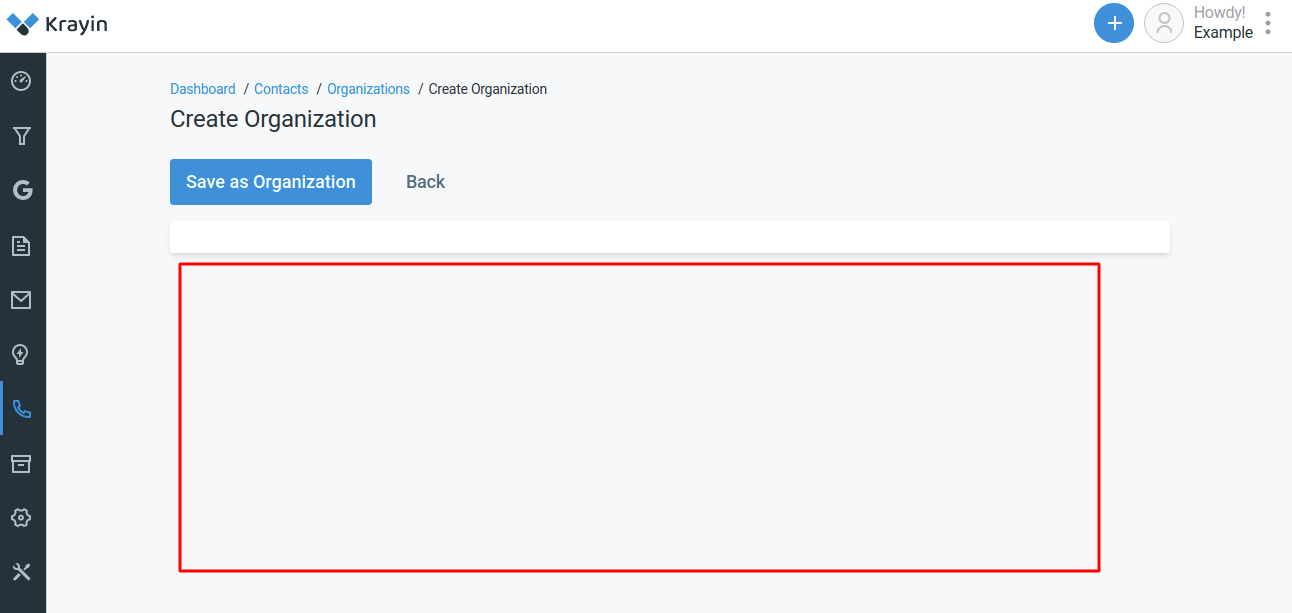Open the Mail envelope icon
The height and width of the screenshot is (613, 1292).
pyautogui.click(x=22, y=299)
